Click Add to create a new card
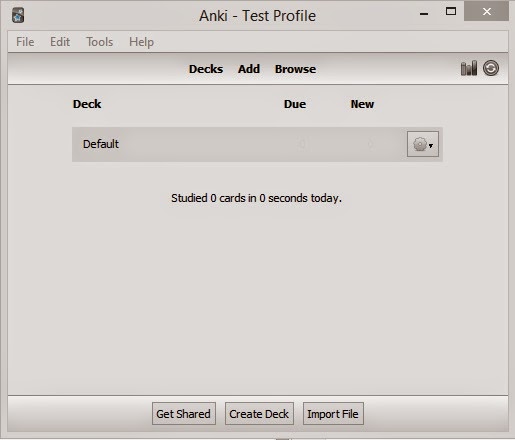 (x=249, y=69)
